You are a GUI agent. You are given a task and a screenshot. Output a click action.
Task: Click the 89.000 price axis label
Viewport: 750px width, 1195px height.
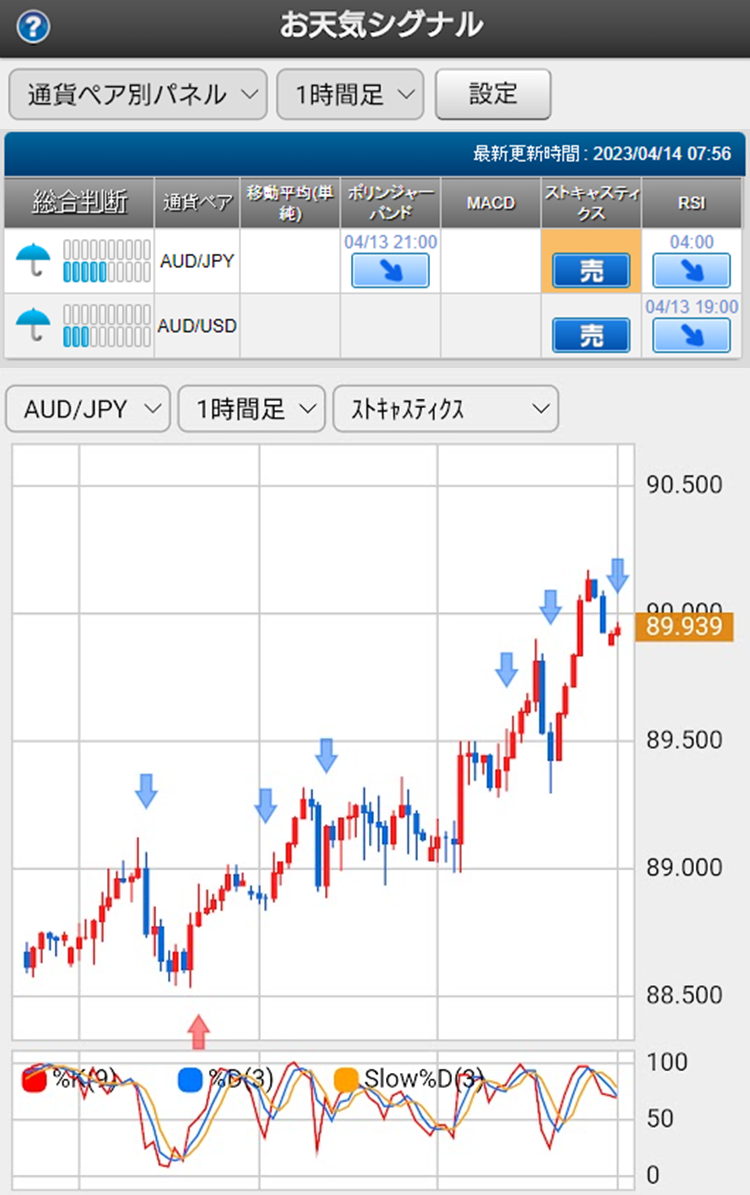click(684, 867)
